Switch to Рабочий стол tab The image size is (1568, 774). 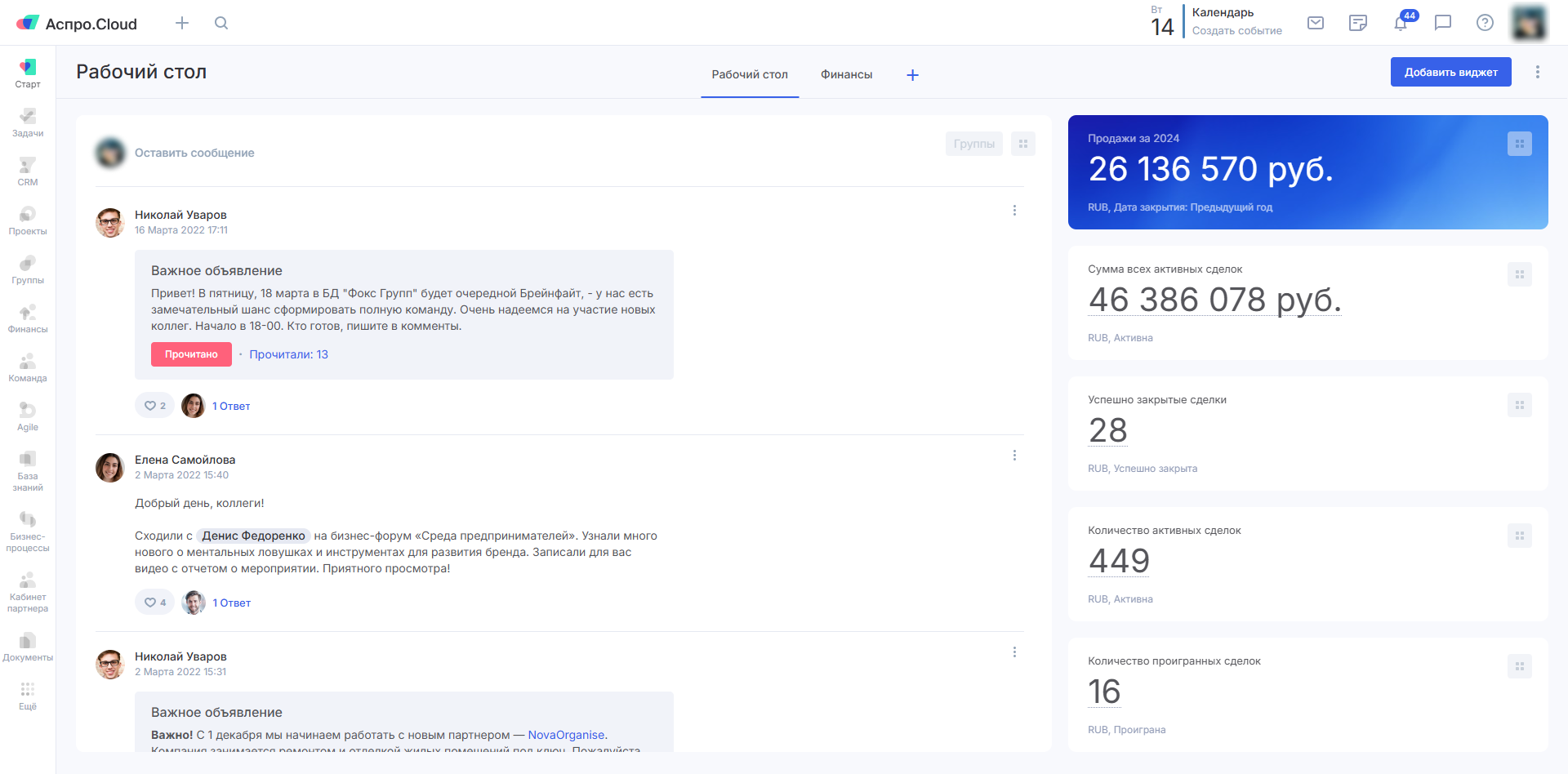[x=750, y=74]
